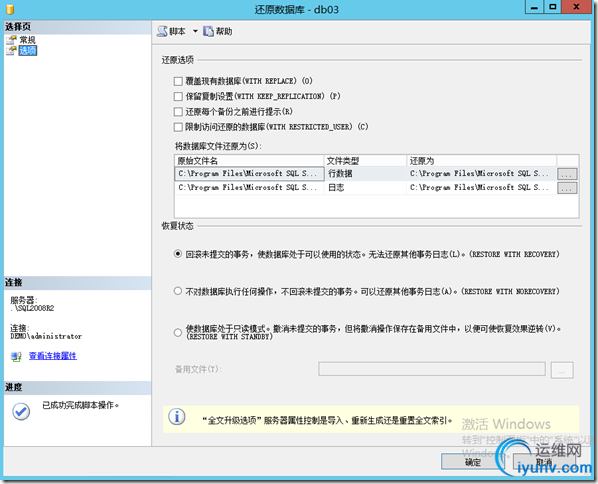Click browse button for row data file
The image size is (598, 484).
[567, 174]
